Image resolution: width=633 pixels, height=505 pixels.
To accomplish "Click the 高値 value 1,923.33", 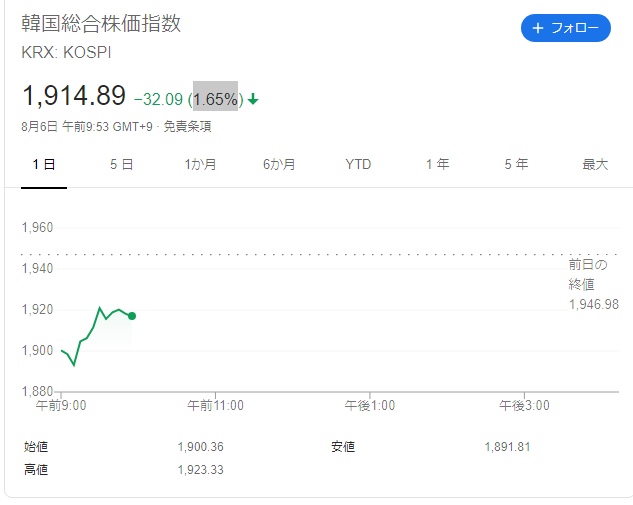I will click(200, 469).
